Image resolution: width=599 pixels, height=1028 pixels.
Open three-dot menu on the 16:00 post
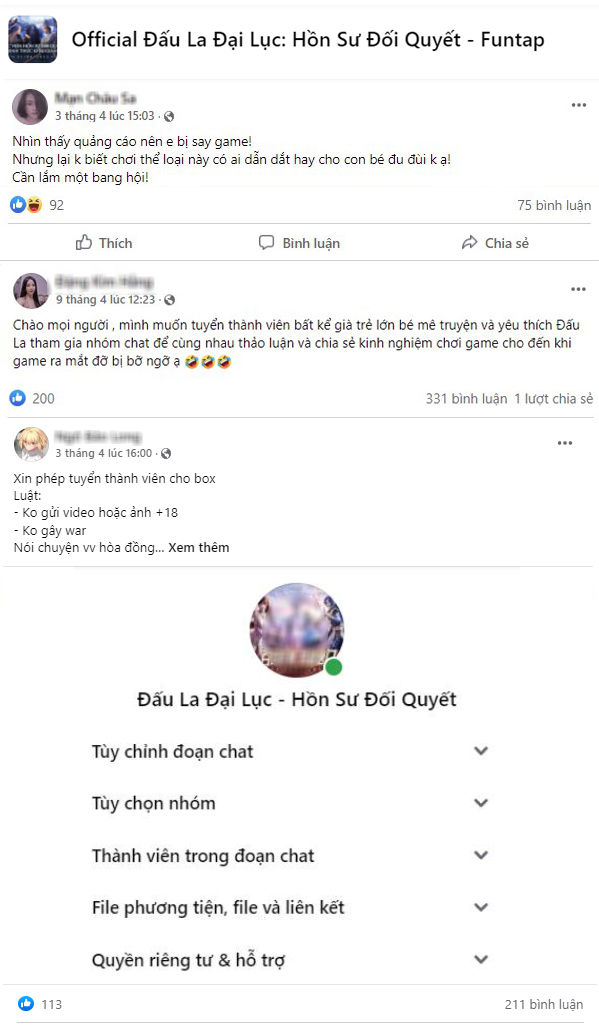[565, 443]
